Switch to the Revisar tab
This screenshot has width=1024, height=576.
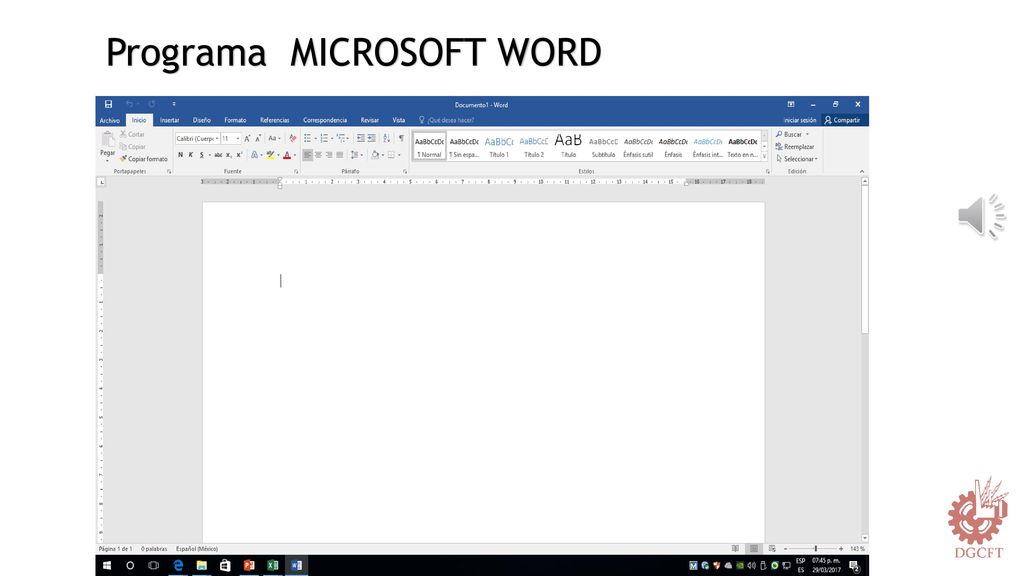(x=370, y=120)
